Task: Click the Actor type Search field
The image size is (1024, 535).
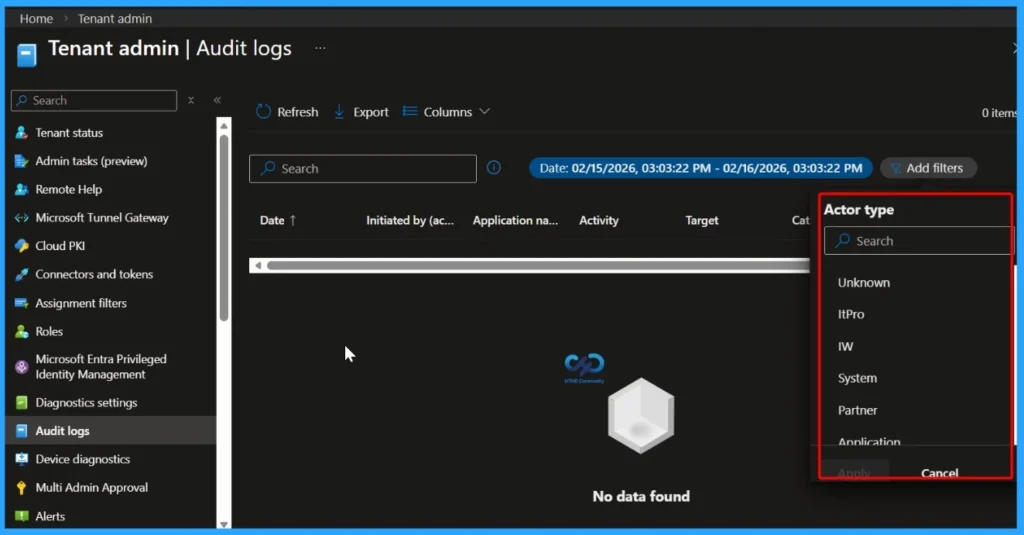Action: (918, 241)
